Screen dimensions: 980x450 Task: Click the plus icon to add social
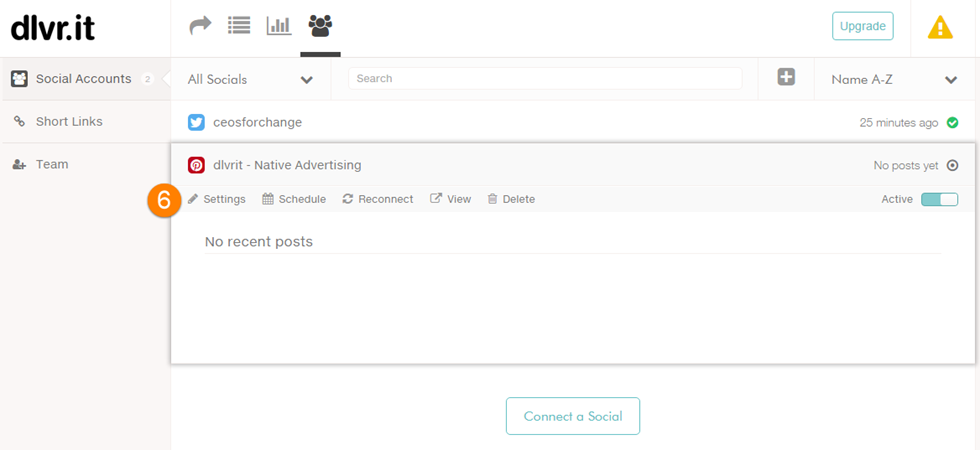pos(786,77)
